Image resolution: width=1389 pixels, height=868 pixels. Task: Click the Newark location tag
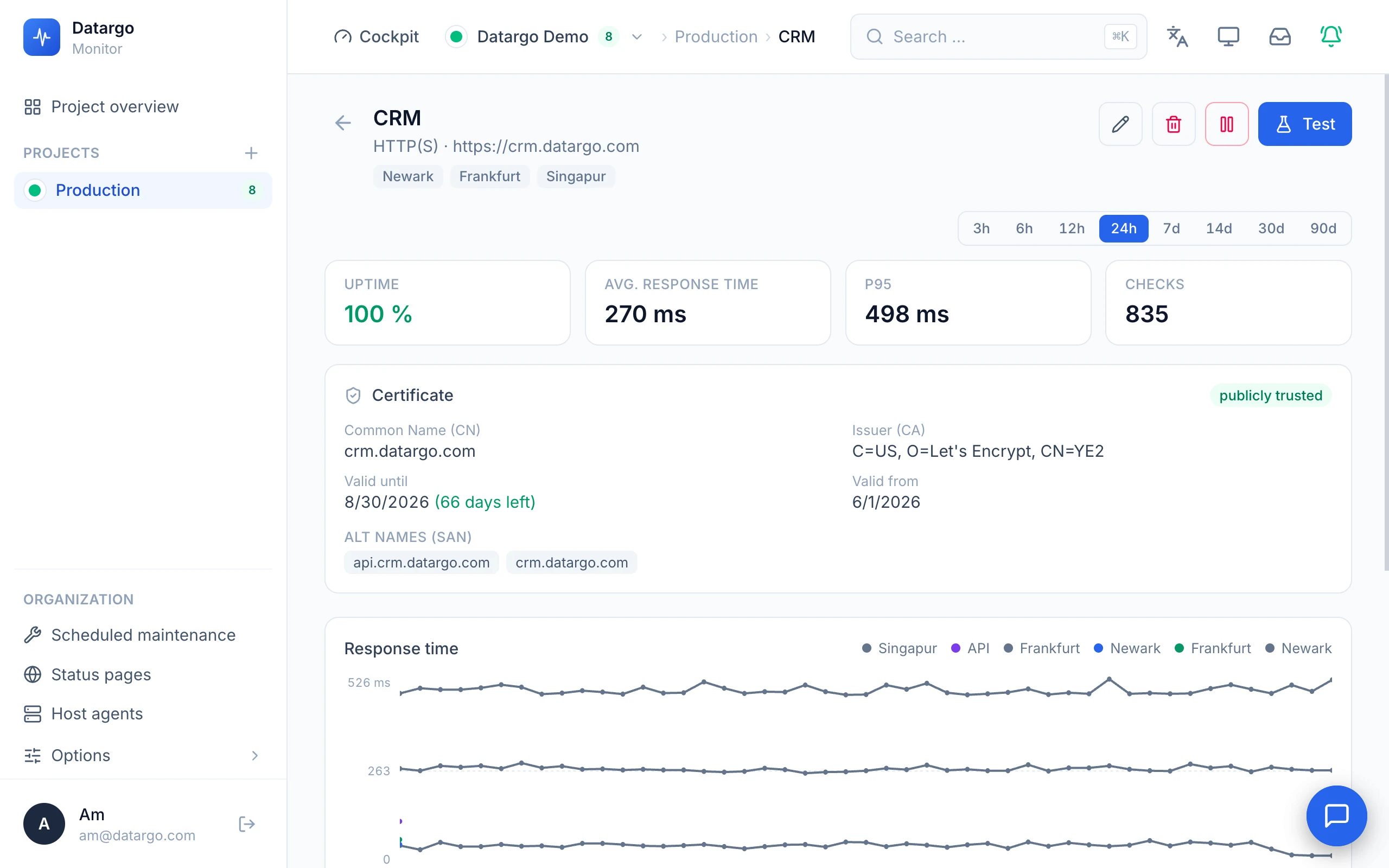[x=407, y=176]
